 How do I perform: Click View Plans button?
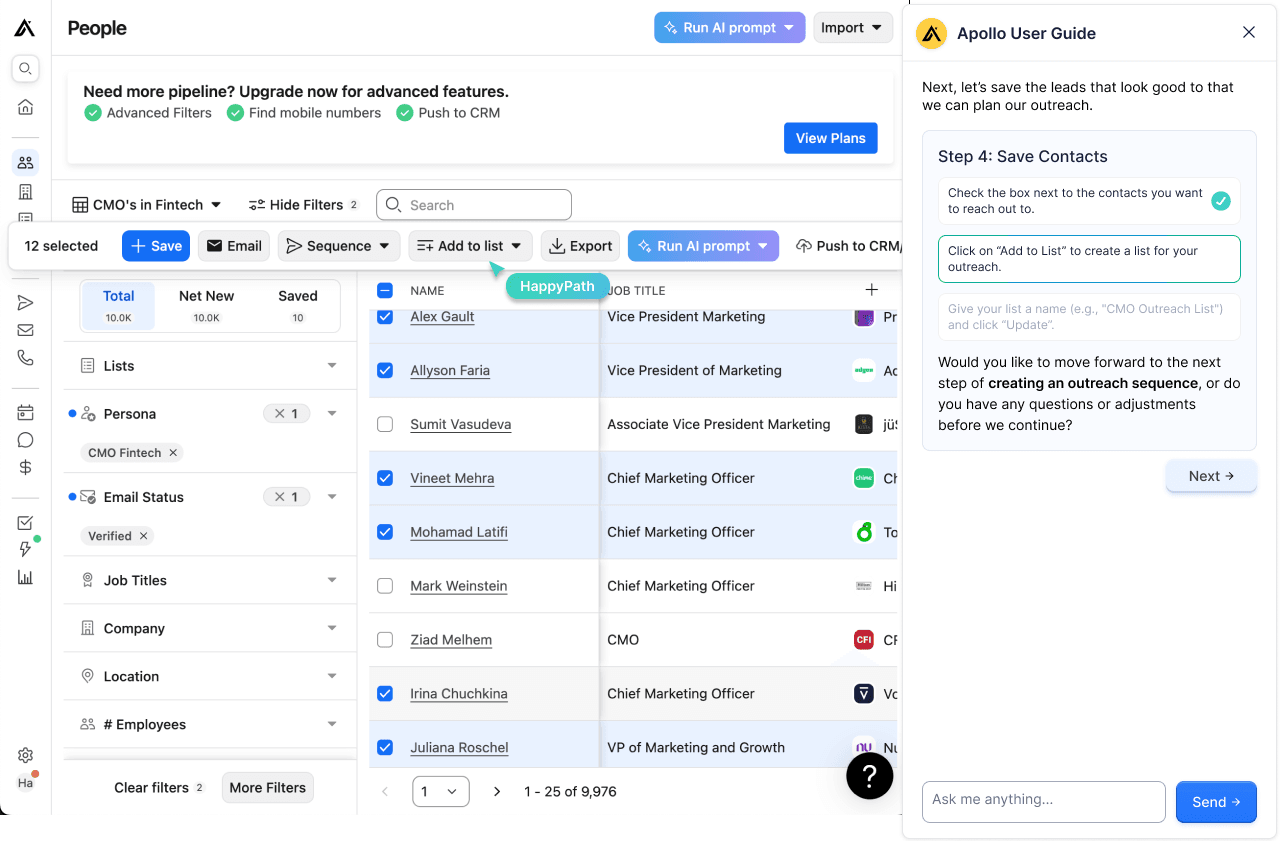[831, 138]
